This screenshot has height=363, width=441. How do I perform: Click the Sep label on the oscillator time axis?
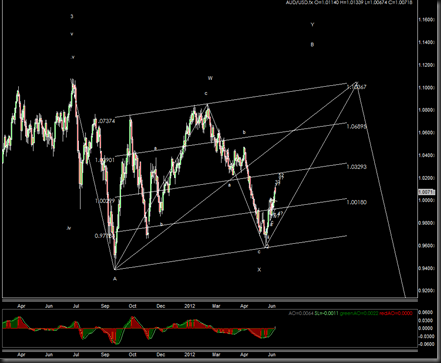coord(105,355)
